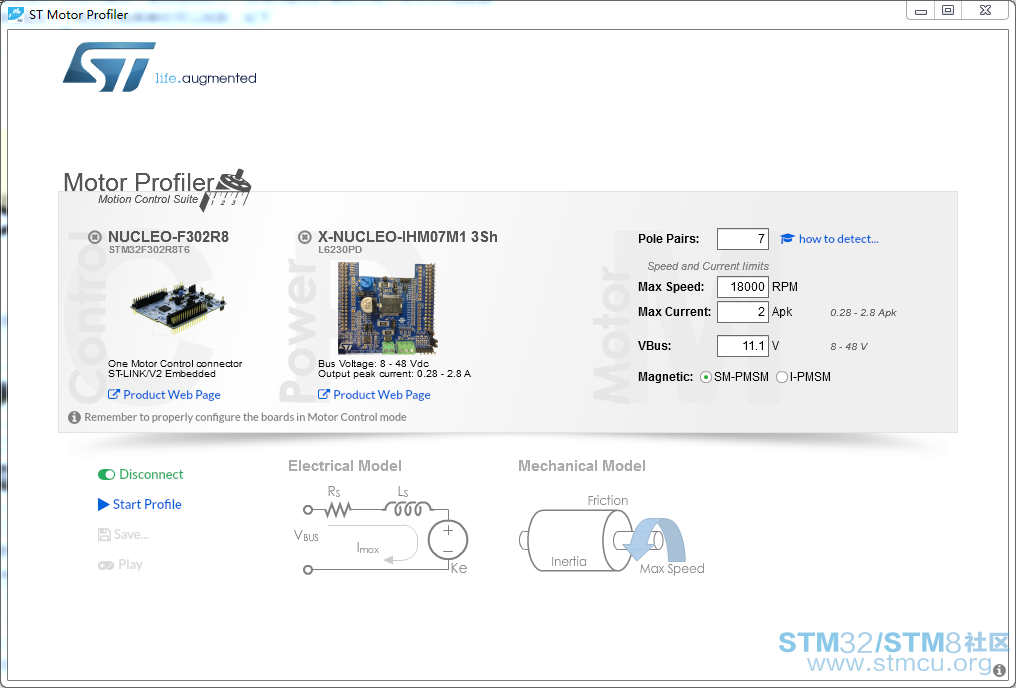
Task: Click the ST life.augmented logo
Action: click(159, 67)
